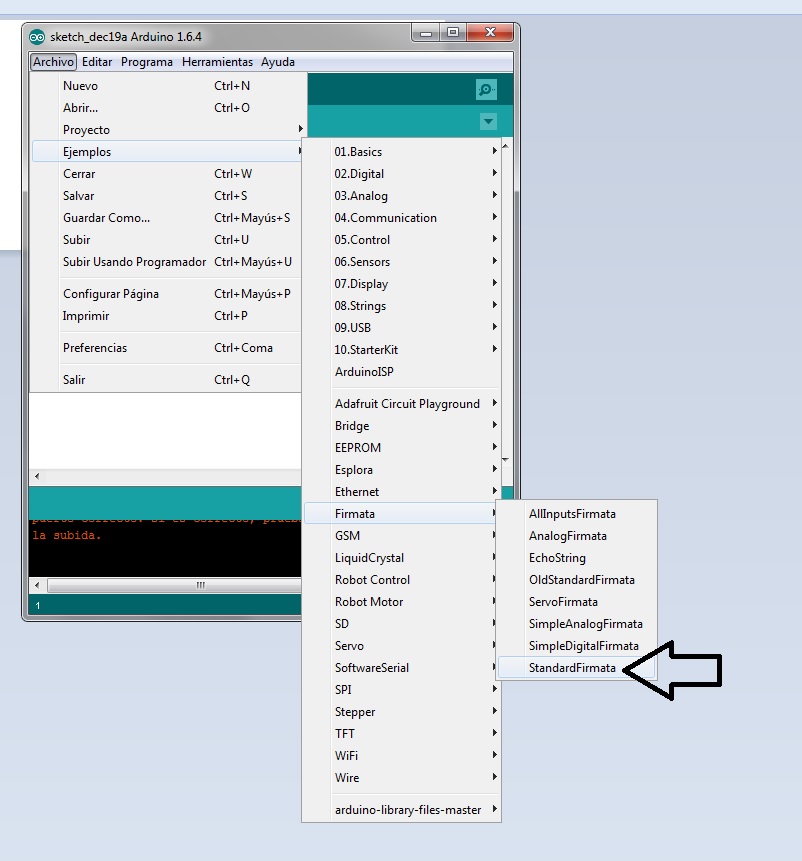
Task: Open Adafruit Circuit Playground examples
Action: tap(401, 404)
